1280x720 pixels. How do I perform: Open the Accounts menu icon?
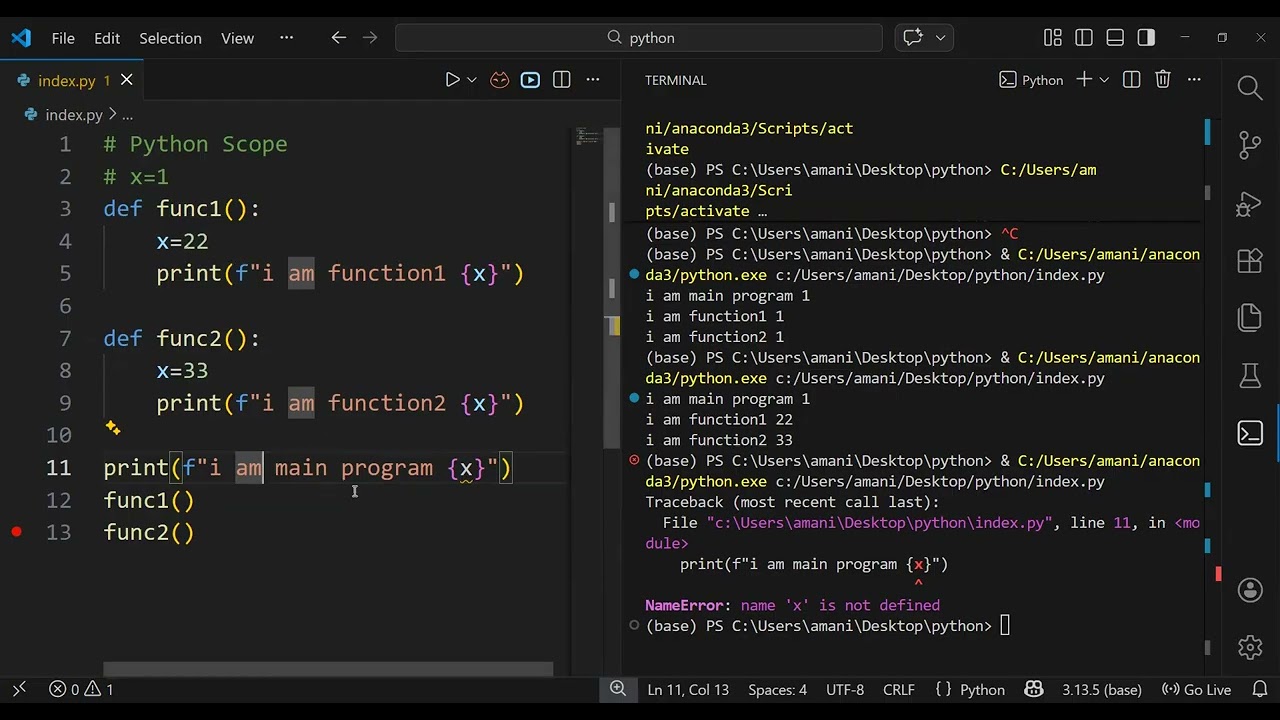[x=1250, y=590]
